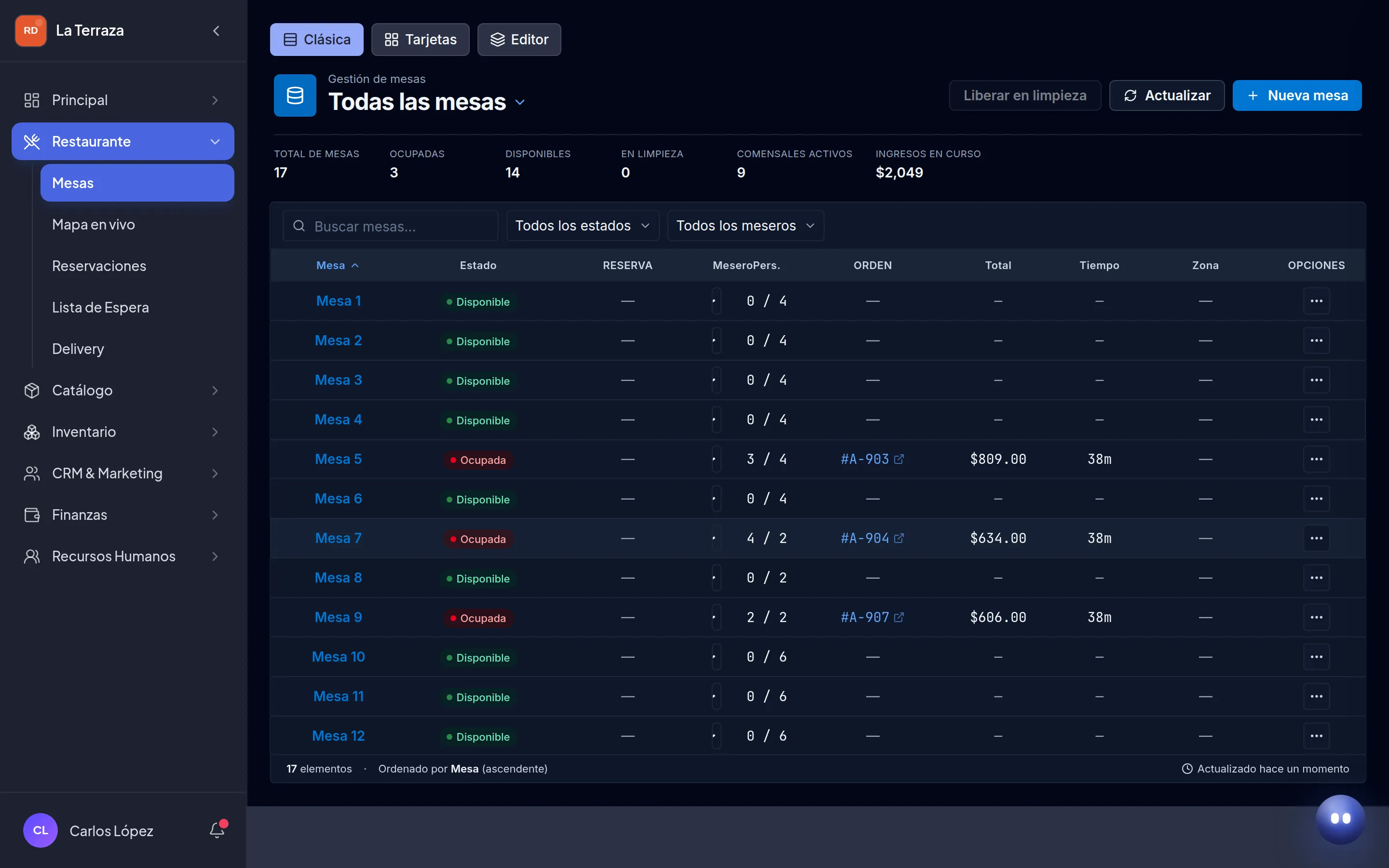Open Todos los meseros filter dropdown
Image resolution: width=1389 pixels, height=868 pixels.
[x=746, y=226]
